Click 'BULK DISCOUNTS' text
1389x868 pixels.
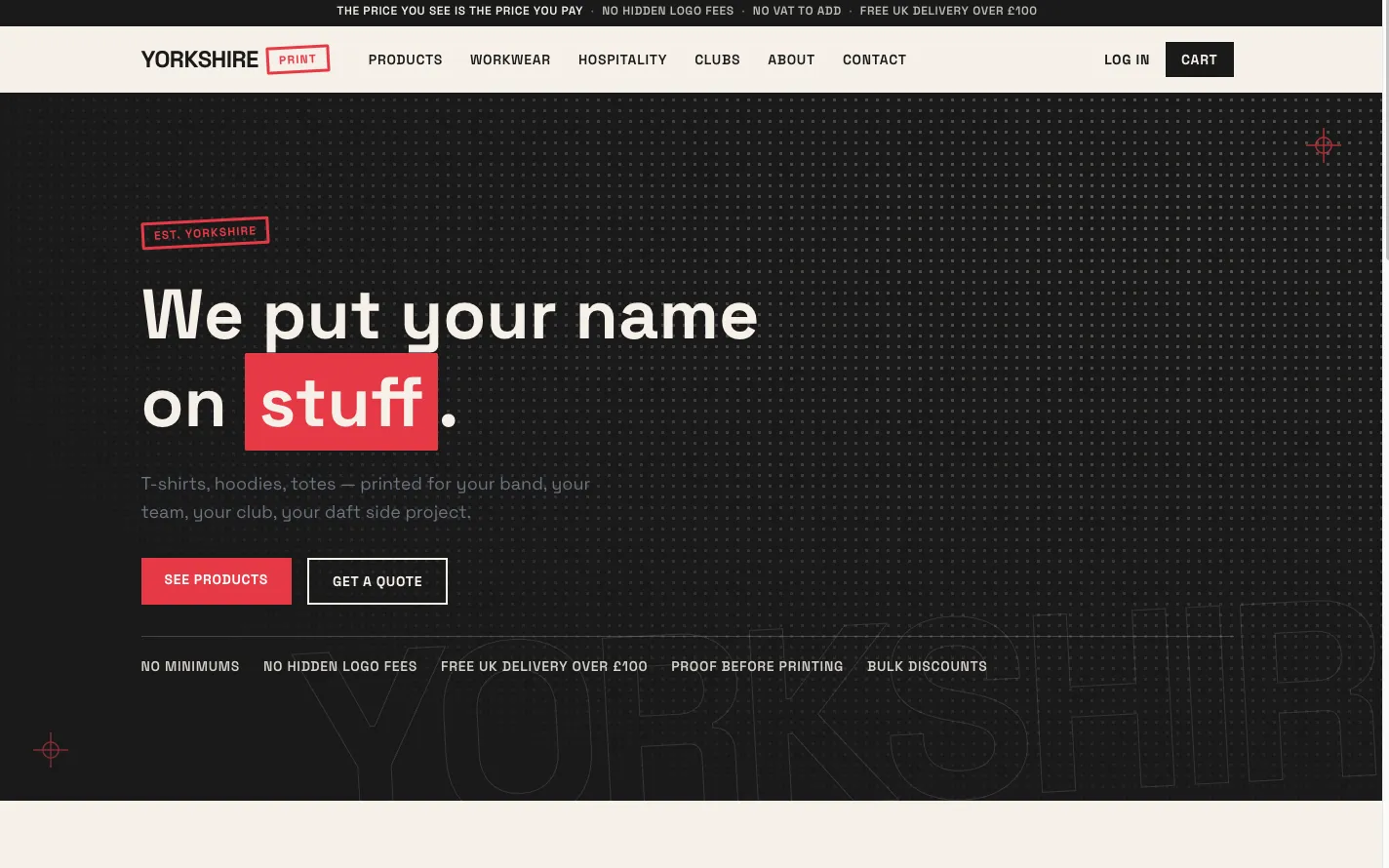point(927,666)
